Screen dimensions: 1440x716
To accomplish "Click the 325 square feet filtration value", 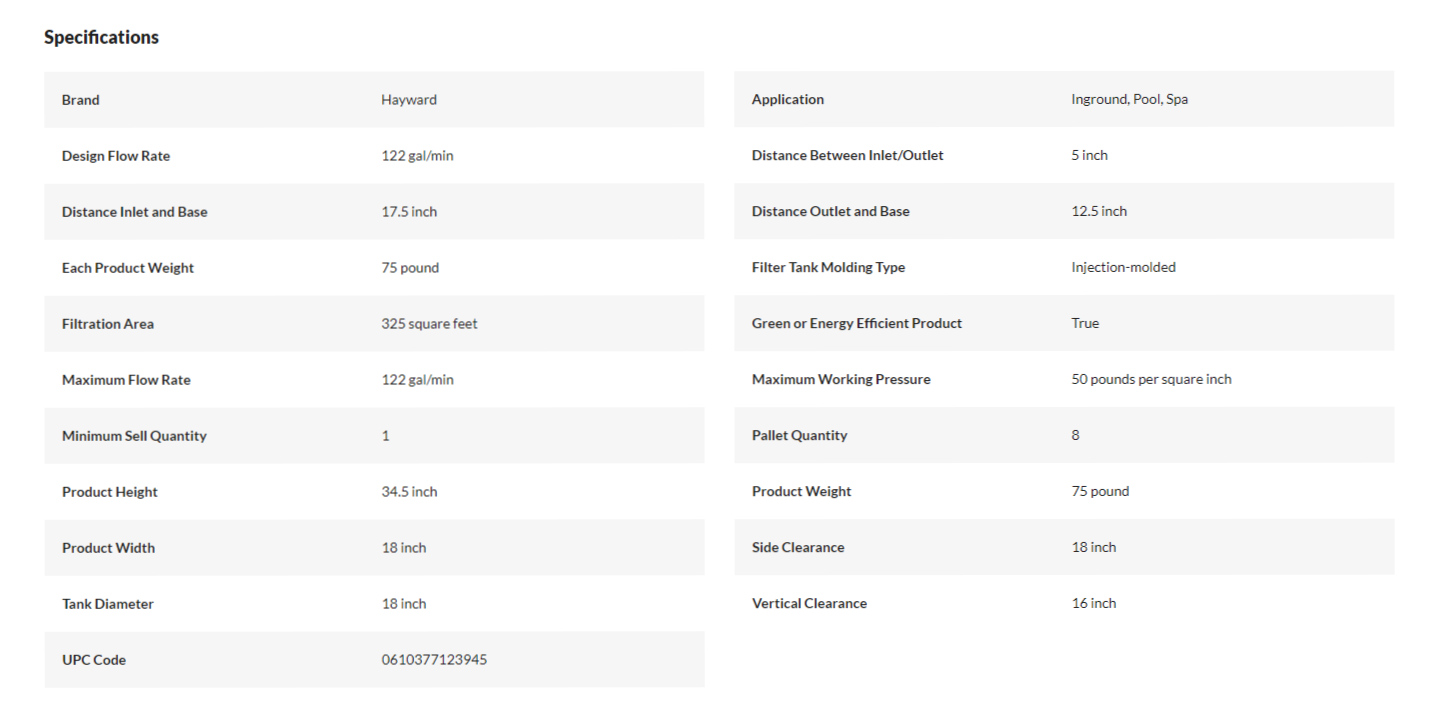I will (429, 324).
